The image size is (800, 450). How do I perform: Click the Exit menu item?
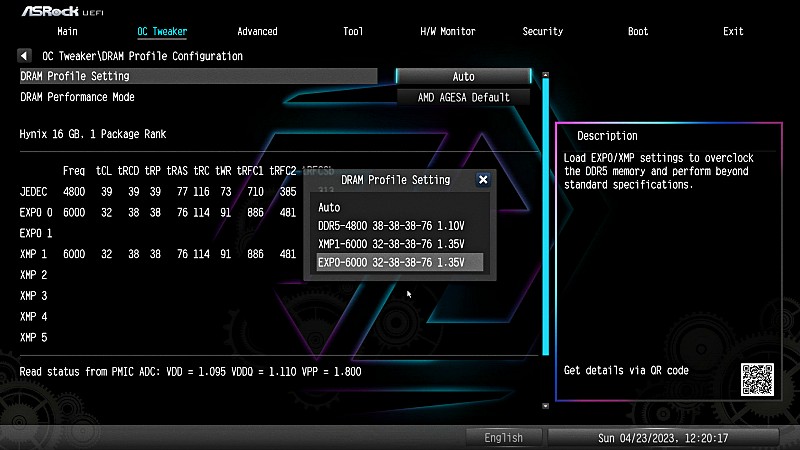coord(733,32)
